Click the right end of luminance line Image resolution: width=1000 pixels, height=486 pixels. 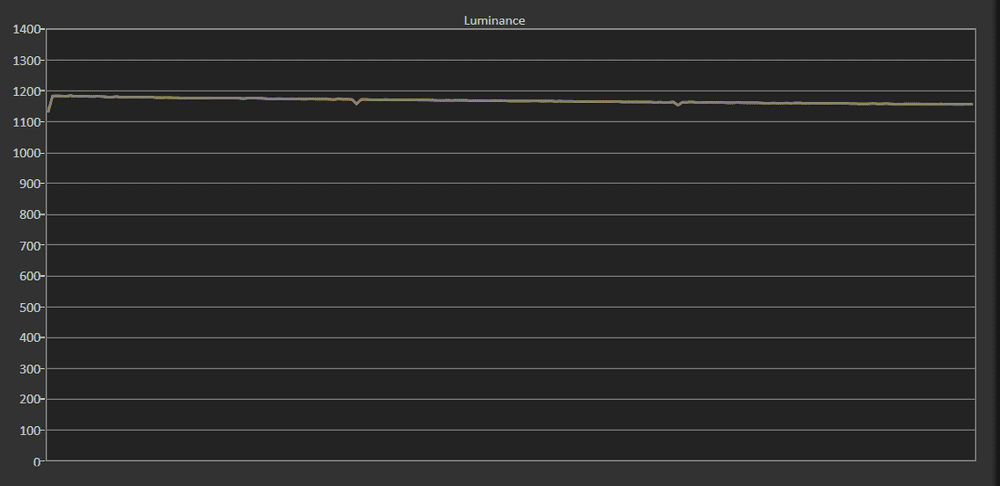(x=971, y=104)
